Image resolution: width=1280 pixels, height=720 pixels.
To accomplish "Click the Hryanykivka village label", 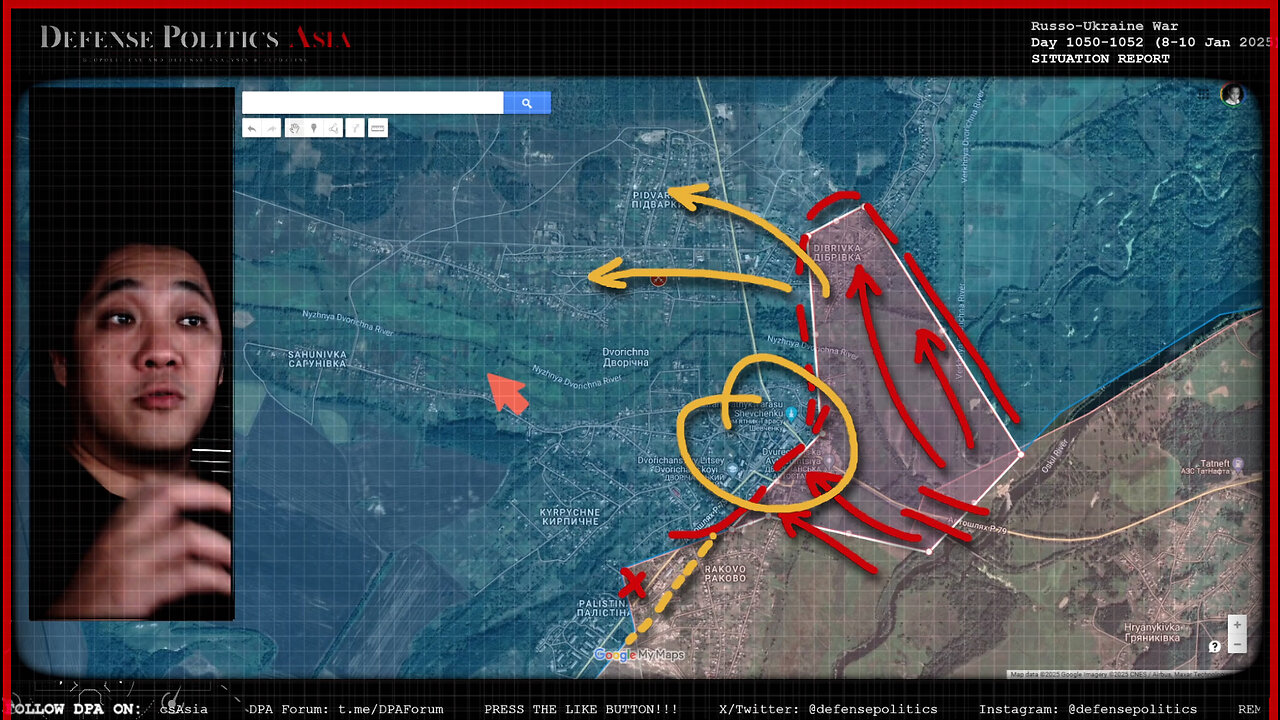I will coord(1152,632).
